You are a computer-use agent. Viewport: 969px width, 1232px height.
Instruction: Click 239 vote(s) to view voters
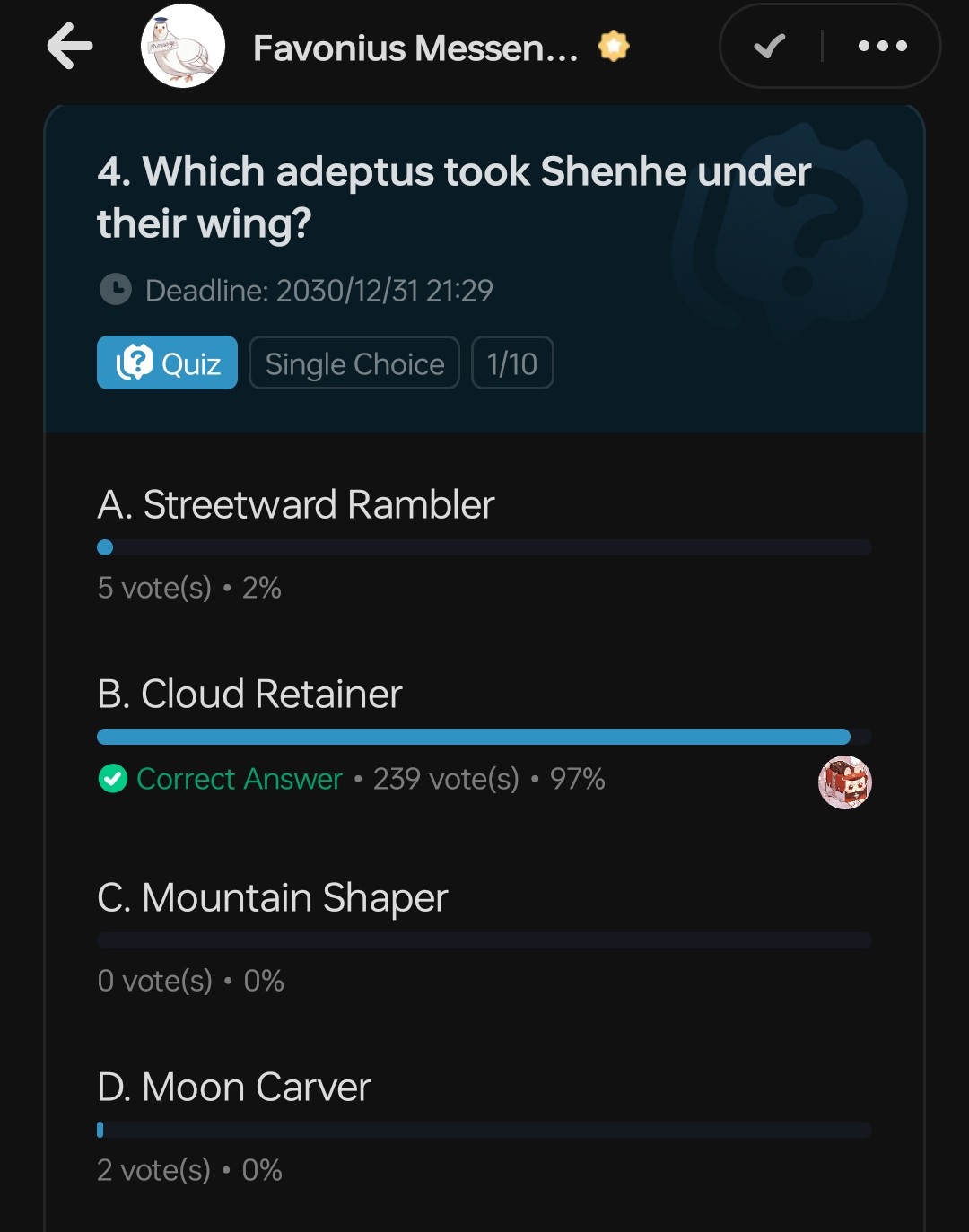click(449, 779)
